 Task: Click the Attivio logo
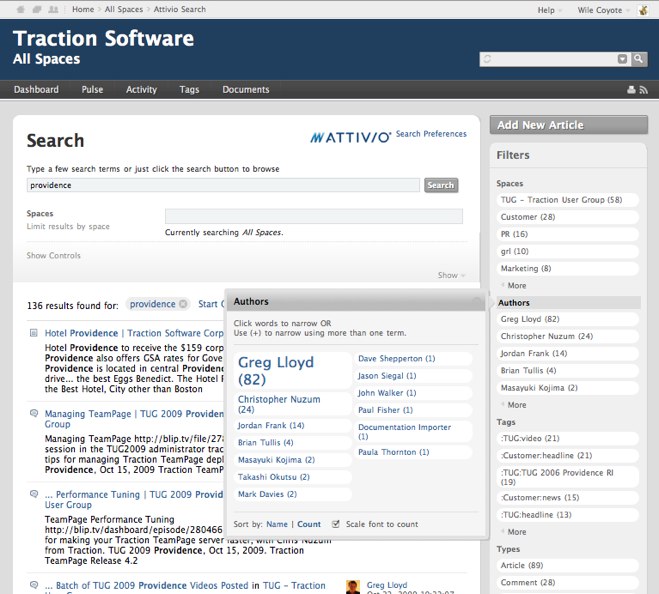tap(349, 136)
